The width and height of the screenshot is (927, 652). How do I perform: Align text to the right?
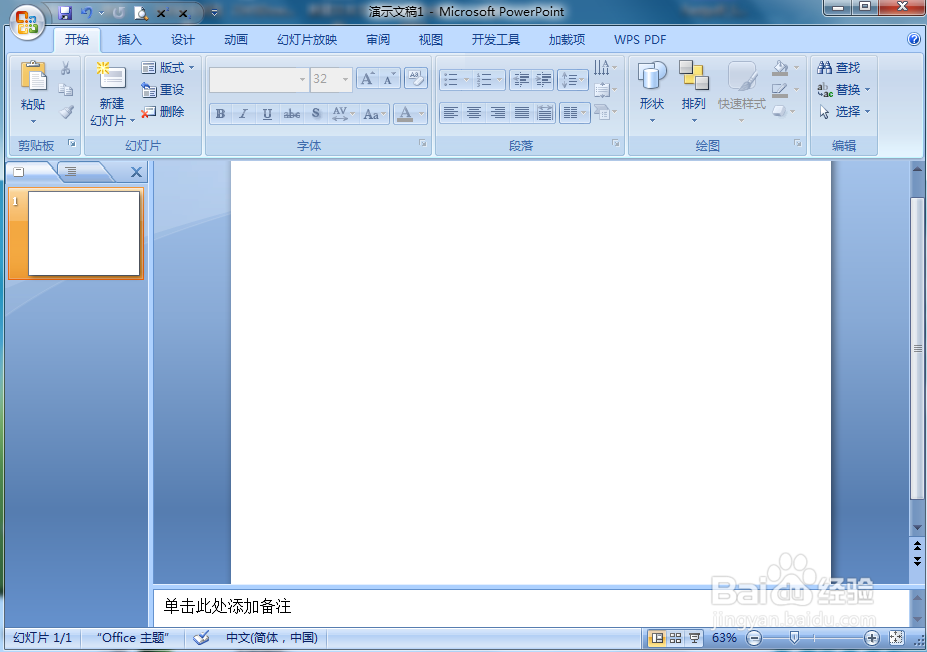point(498,112)
